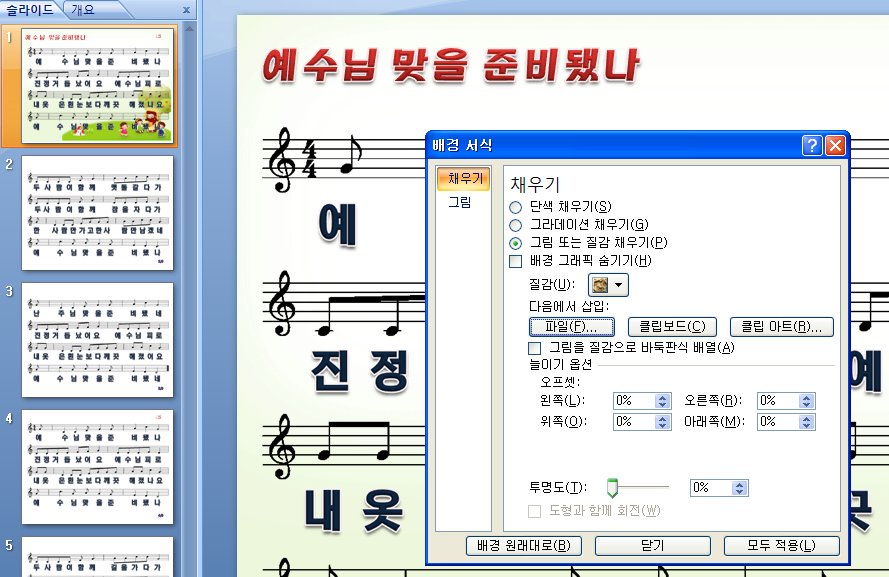Click the slide title 예수님 맞을 준비됐나
Image resolution: width=889 pixels, height=577 pixels.
451,65
